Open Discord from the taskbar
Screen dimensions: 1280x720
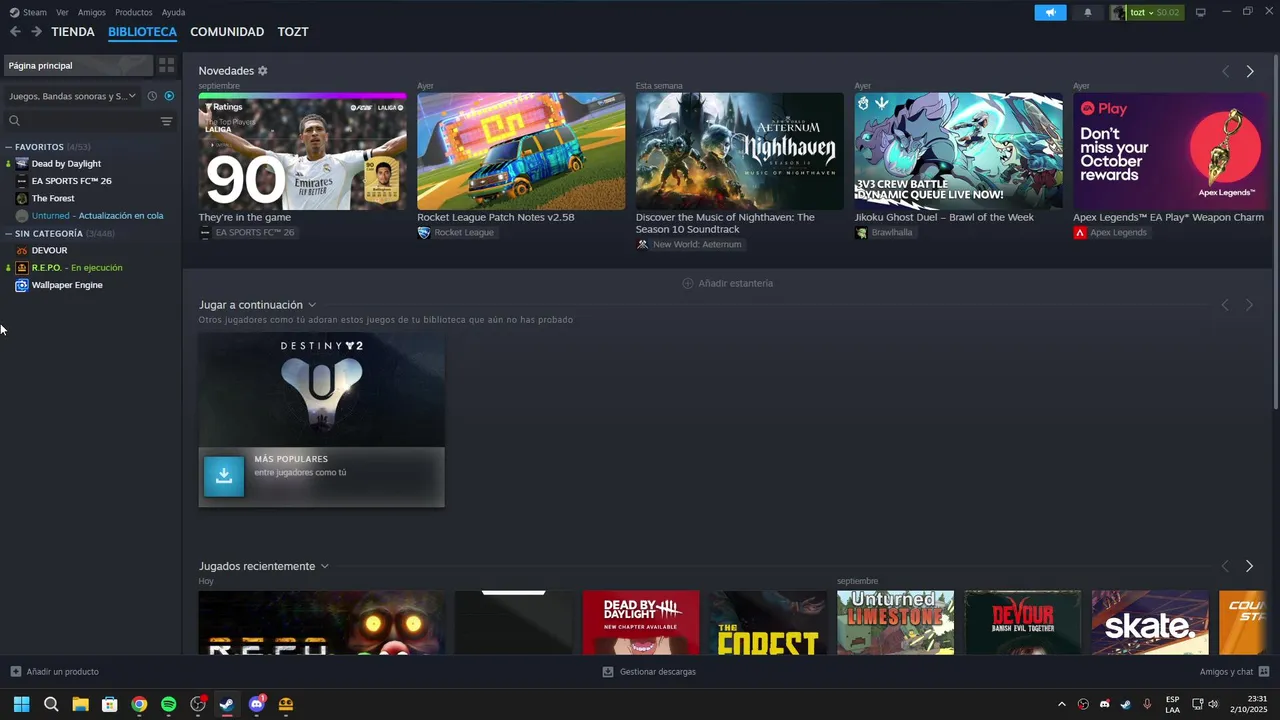tap(257, 704)
